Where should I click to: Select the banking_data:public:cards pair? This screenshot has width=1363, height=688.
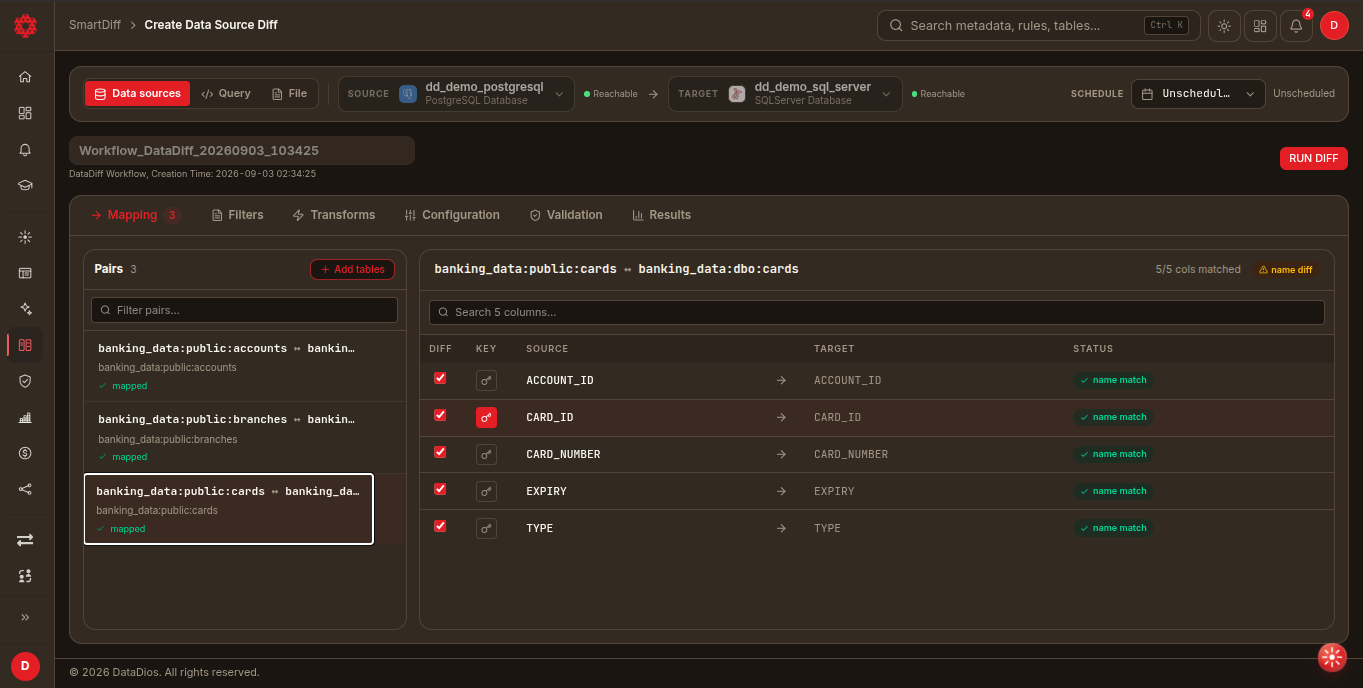229,509
